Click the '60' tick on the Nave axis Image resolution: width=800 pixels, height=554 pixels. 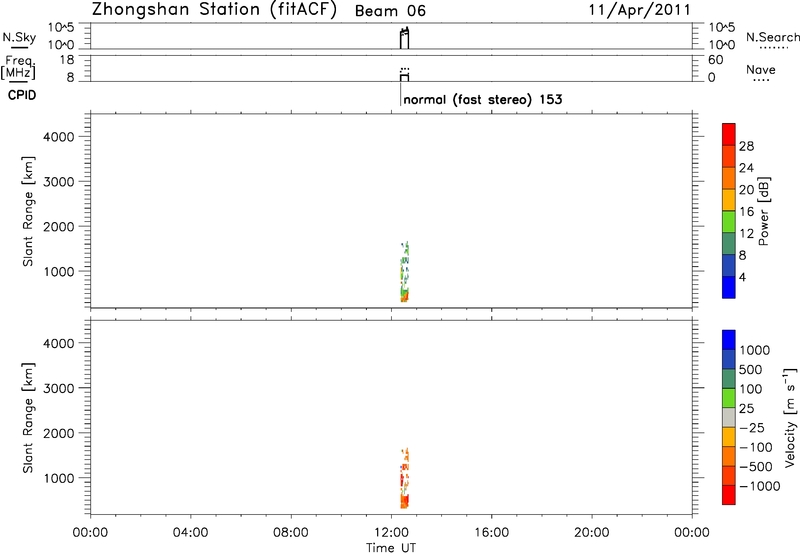pyautogui.click(x=716, y=60)
